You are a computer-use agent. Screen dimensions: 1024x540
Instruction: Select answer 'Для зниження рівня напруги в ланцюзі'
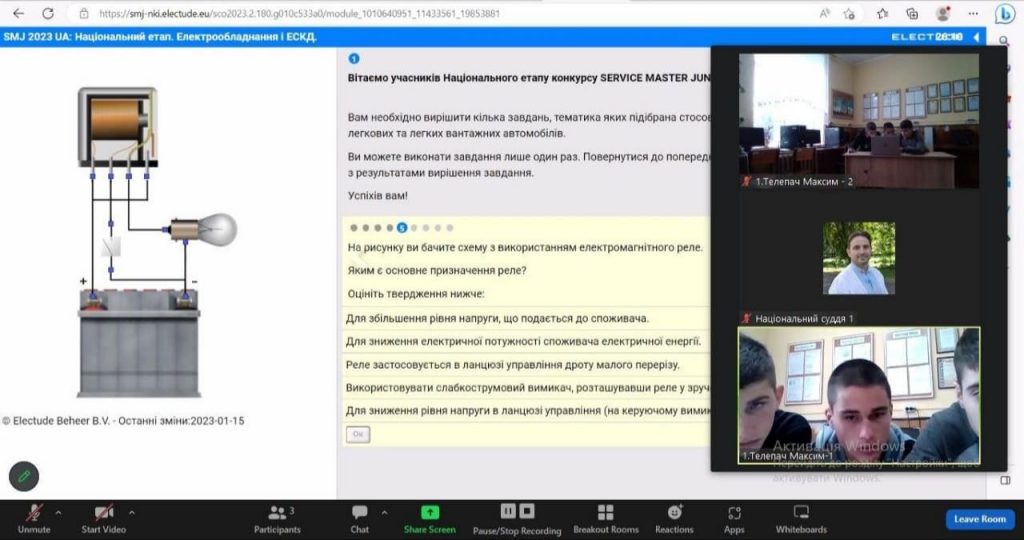pyautogui.click(x=526, y=411)
